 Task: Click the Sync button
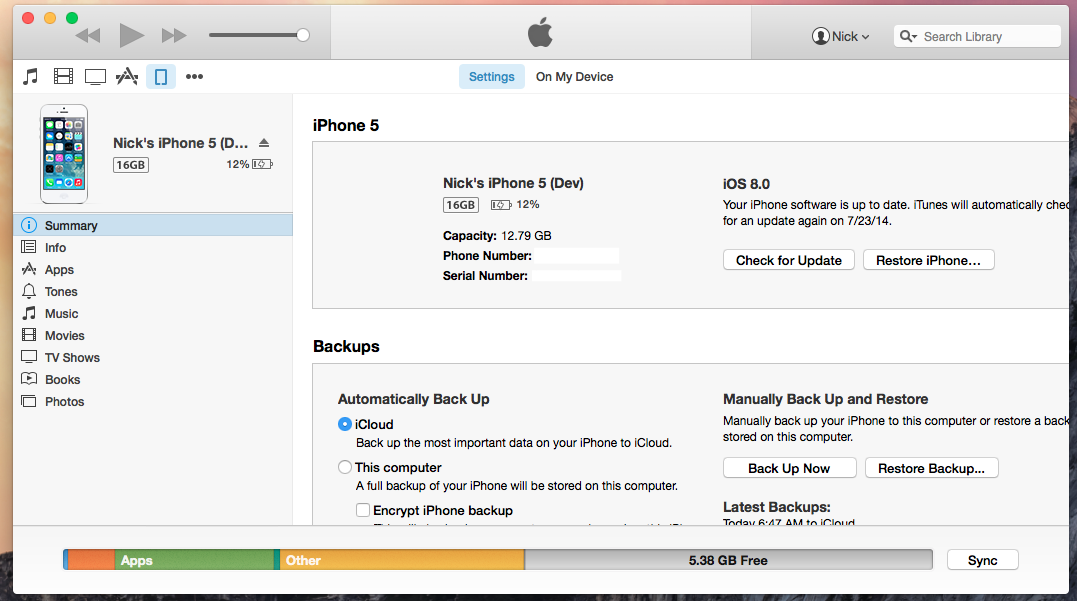pyautogui.click(x=982, y=560)
